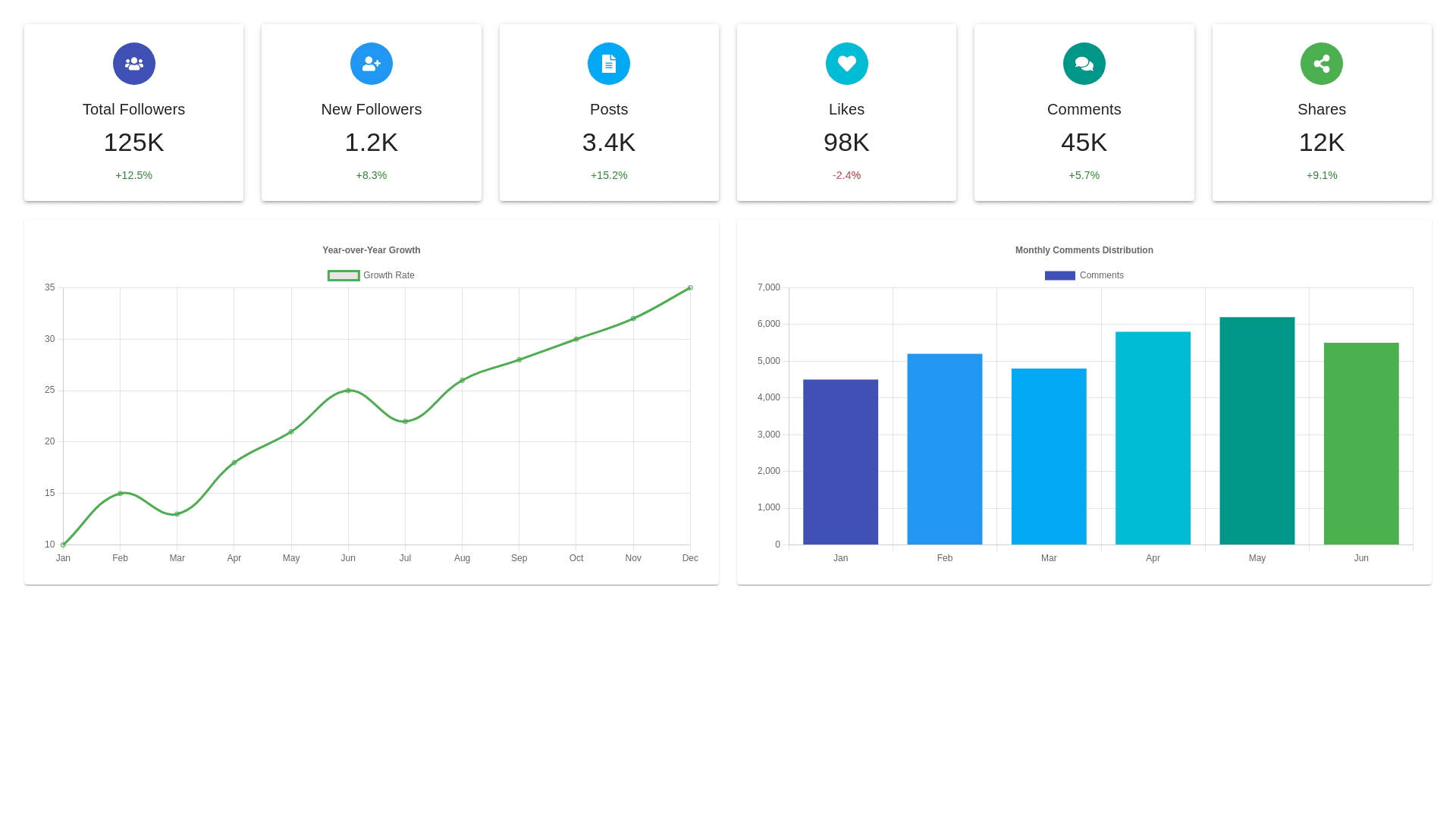
Task: Click the June data point on the growth curve
Action: point(348,391)
